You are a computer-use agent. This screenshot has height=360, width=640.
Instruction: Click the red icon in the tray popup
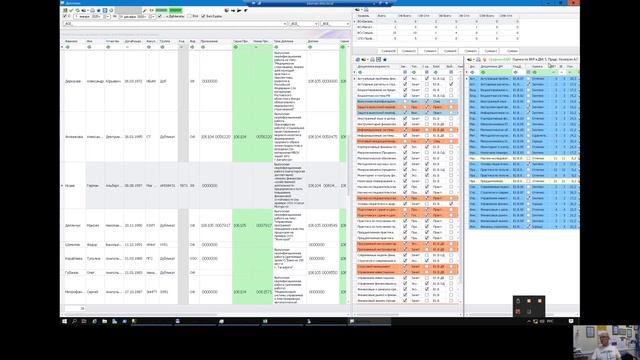(x=518, y=311)
